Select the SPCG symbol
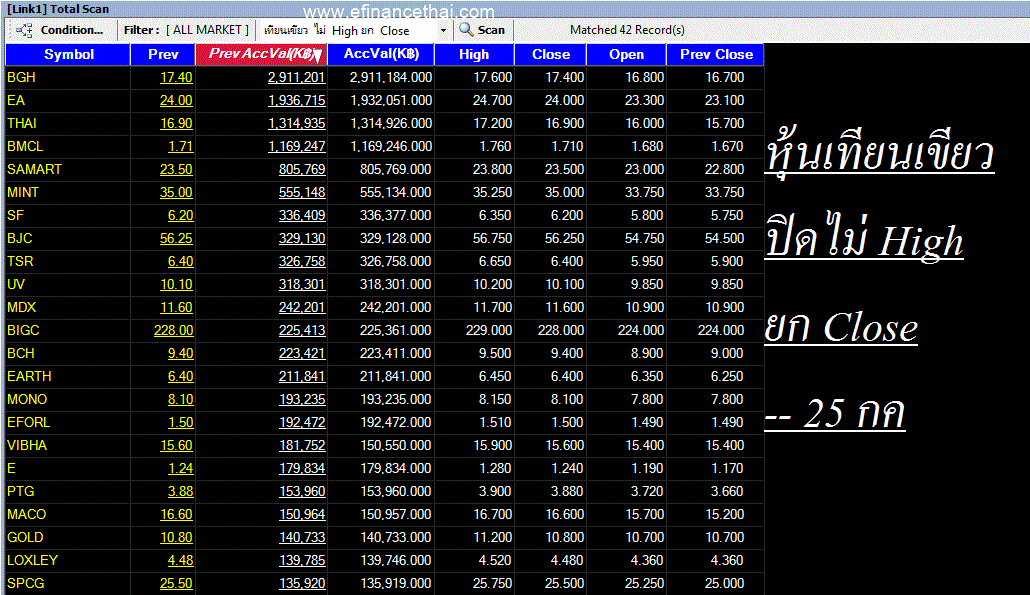 [x=26, y=583]
